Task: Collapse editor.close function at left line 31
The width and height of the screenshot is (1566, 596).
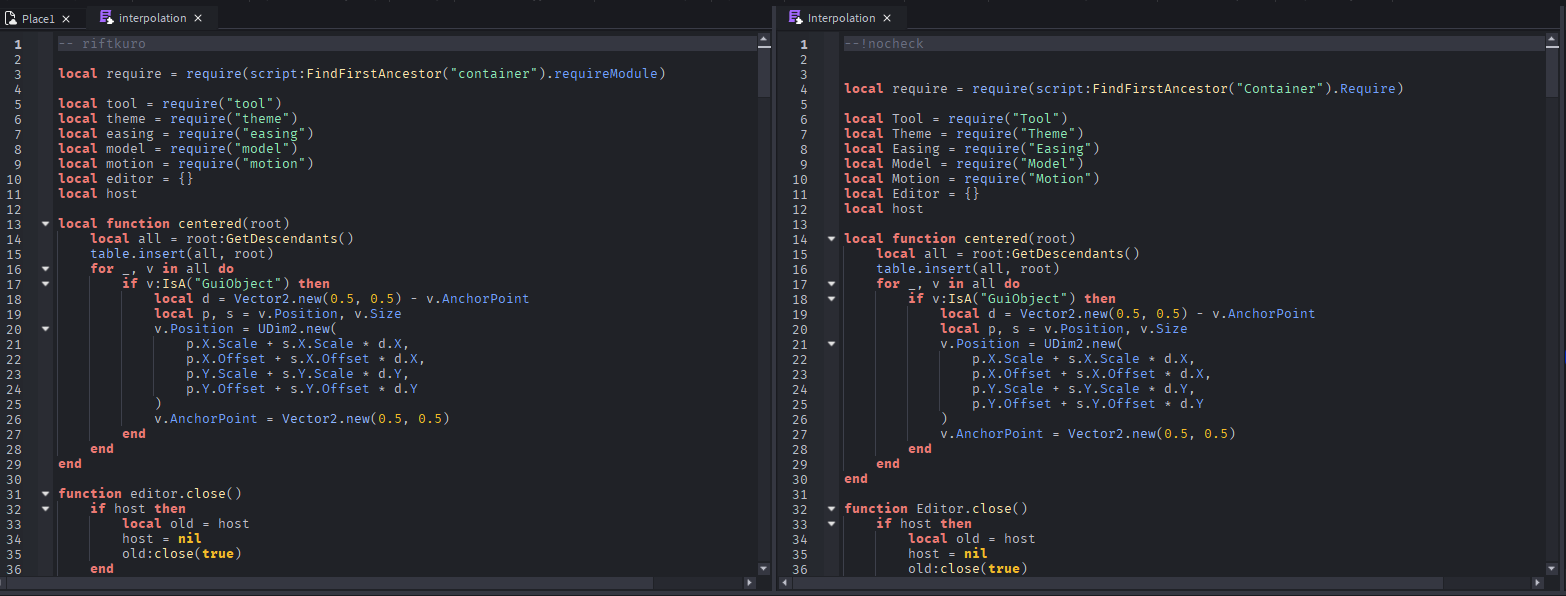Action: click(x=45, y=494)
